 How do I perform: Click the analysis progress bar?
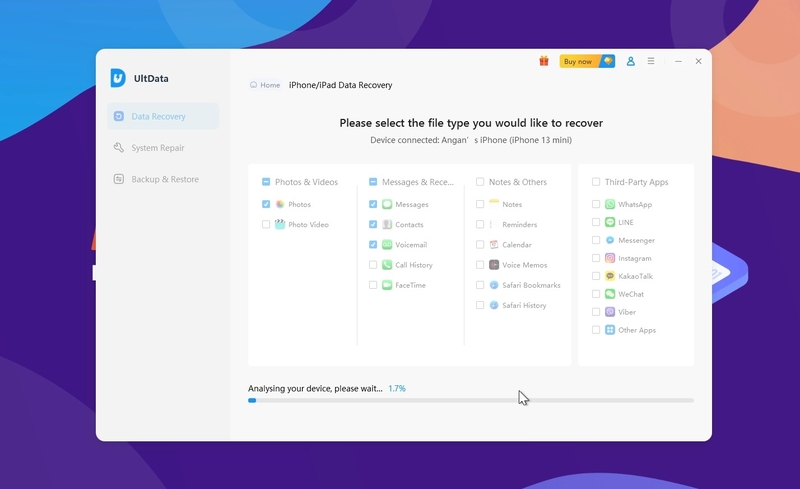coord(471,401)
